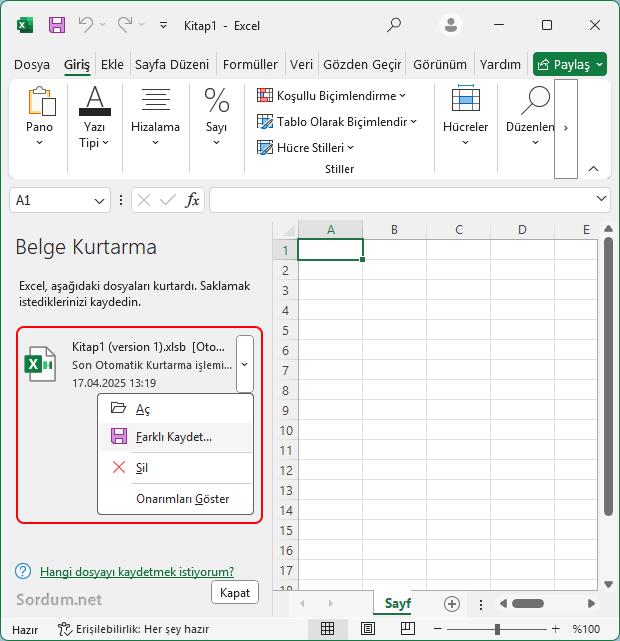Click Erişilebilirlik: Her şey hazır status
This screenshot has width=620, height=641.
pyautogui.click(x=134, y=629)
